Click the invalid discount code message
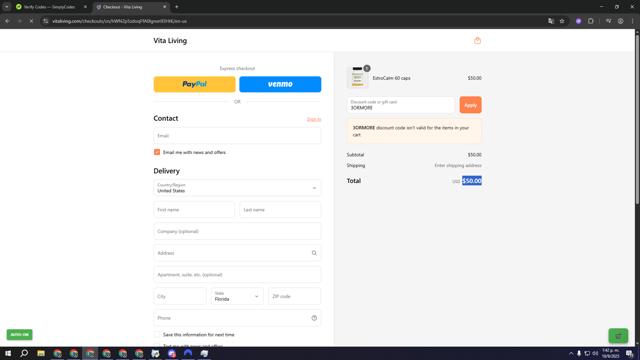Screen dimensions: 640x360 tap(414, 131)
